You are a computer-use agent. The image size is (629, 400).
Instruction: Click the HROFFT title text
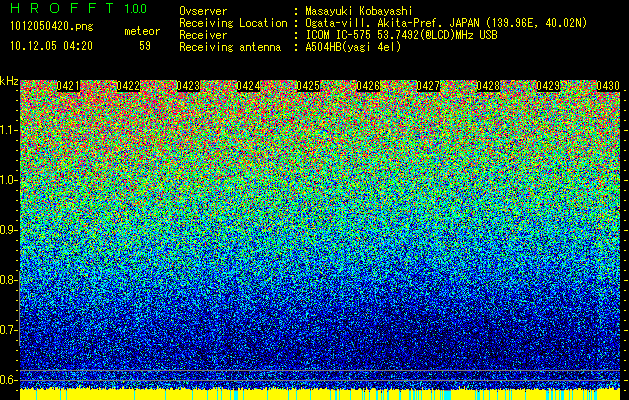(62, 8)
